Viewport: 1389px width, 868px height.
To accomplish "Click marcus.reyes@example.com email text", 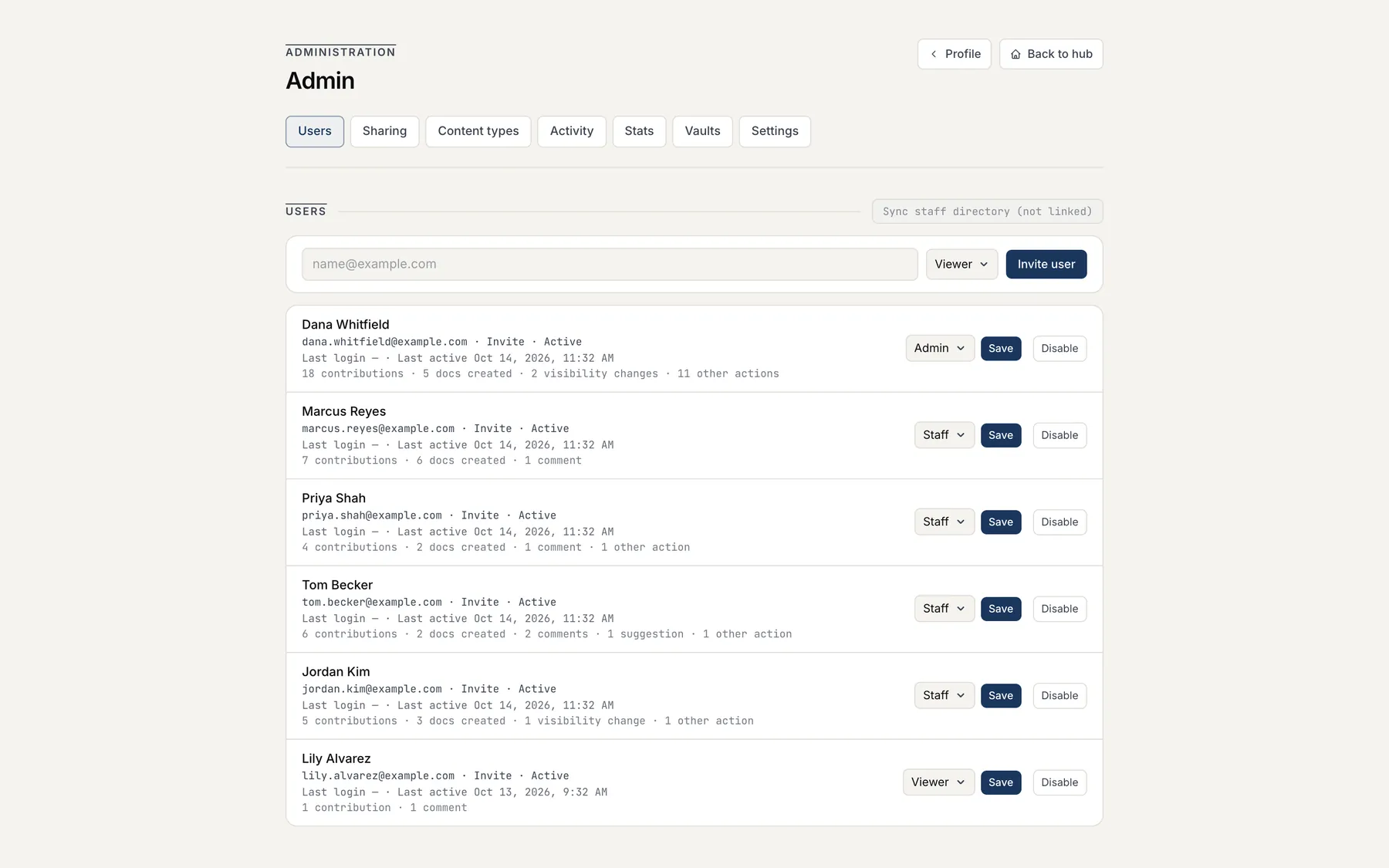I will coord(378,429).
